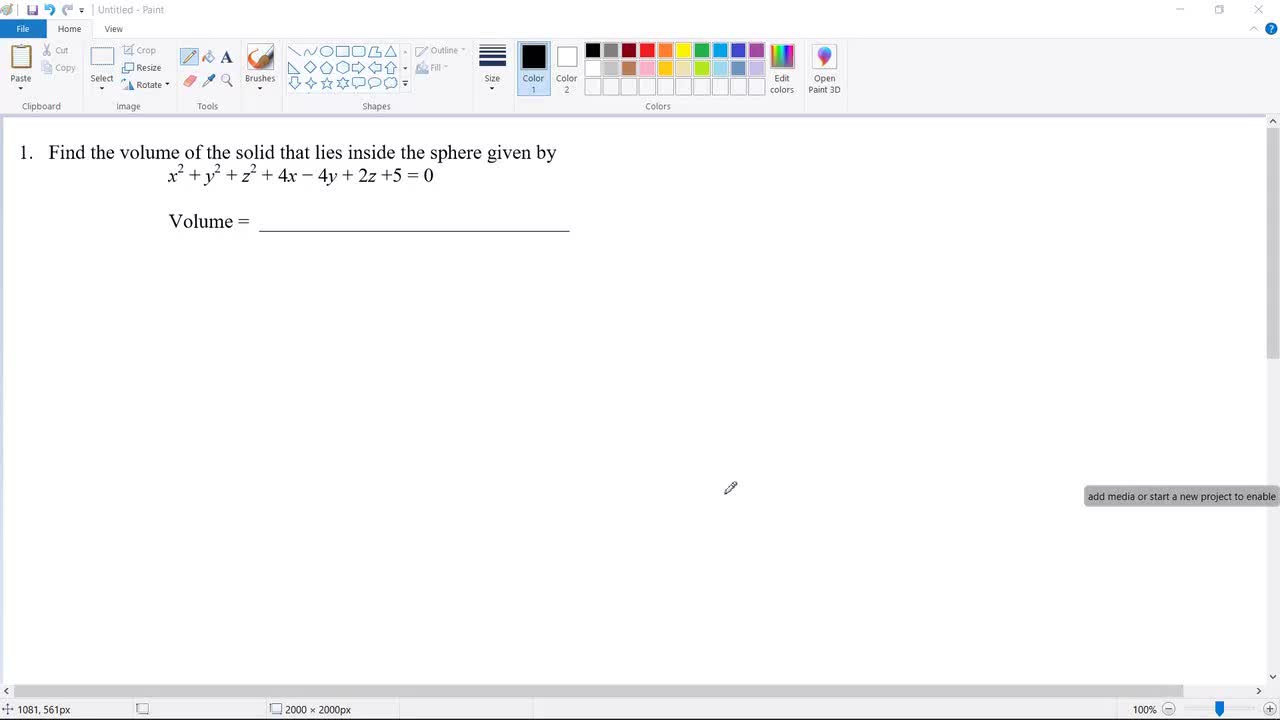Pick the green color swatch
The height and width of the screenshot is (720, 1280).
[x=702, y=50]
